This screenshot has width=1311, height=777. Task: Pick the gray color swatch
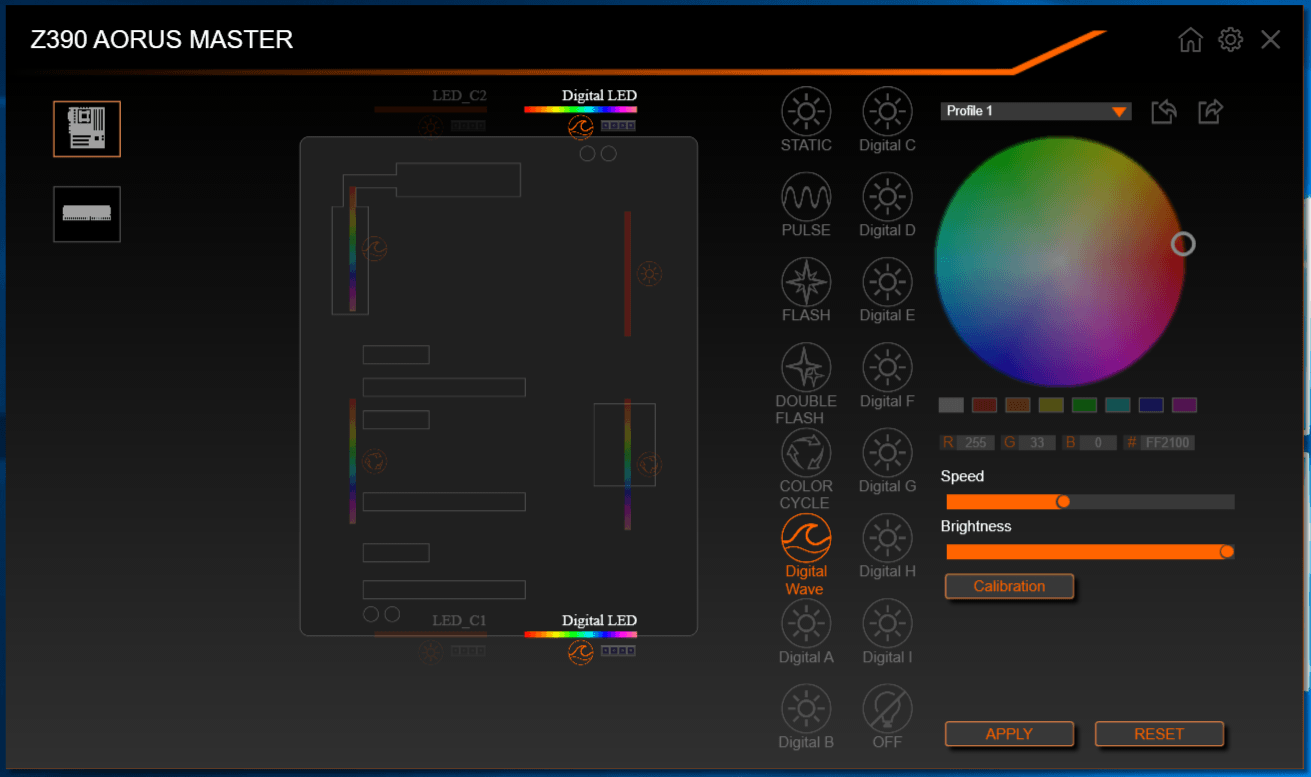pos(951,405)
